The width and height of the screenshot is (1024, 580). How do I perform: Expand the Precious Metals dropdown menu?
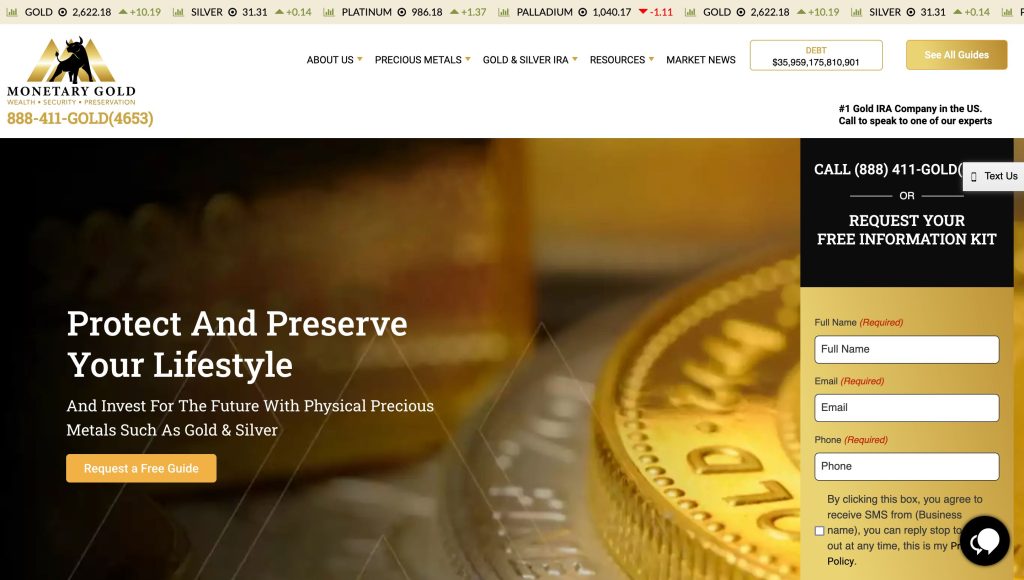(423, 59)
